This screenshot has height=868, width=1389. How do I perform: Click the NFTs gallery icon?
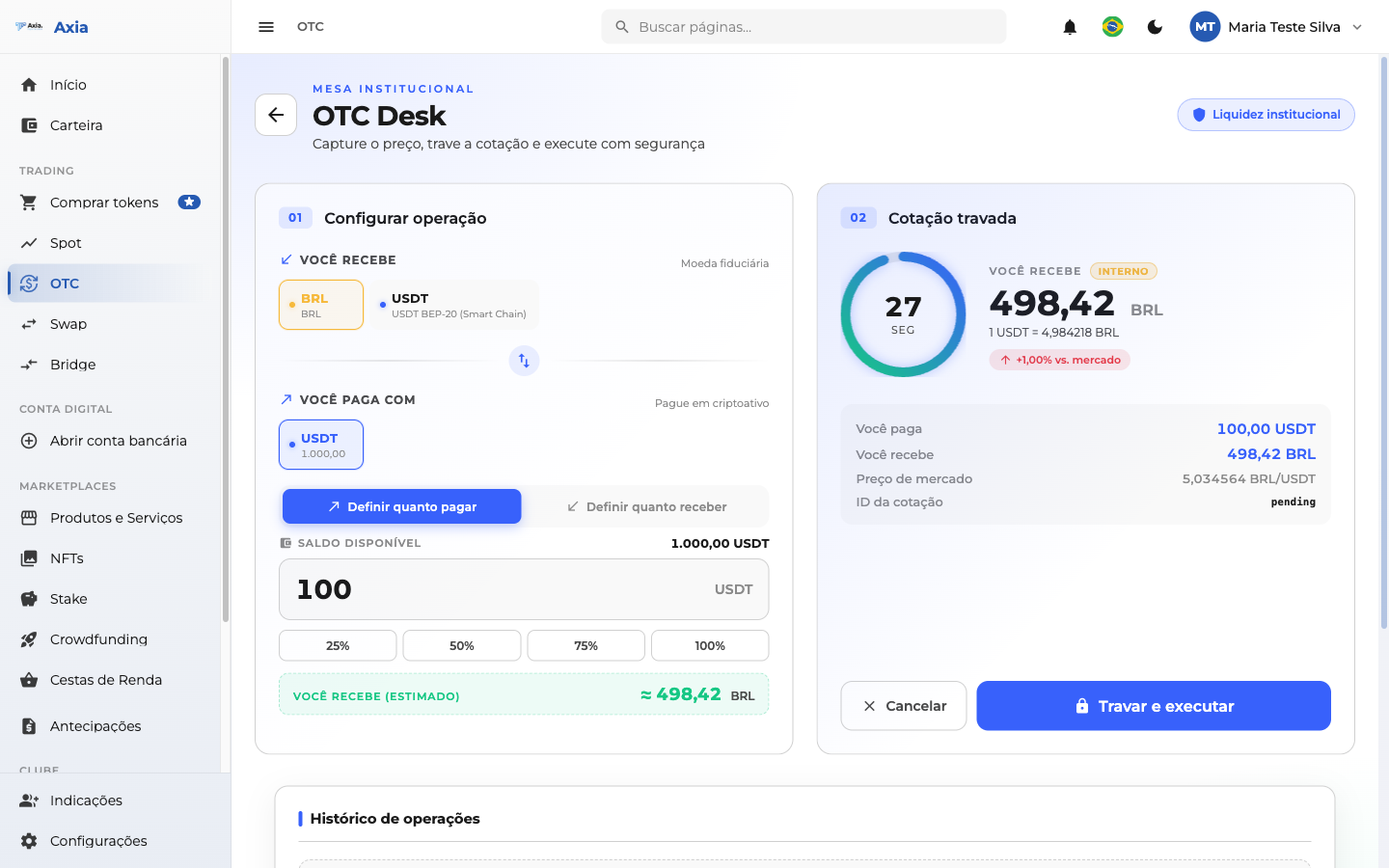click(29, 558)
